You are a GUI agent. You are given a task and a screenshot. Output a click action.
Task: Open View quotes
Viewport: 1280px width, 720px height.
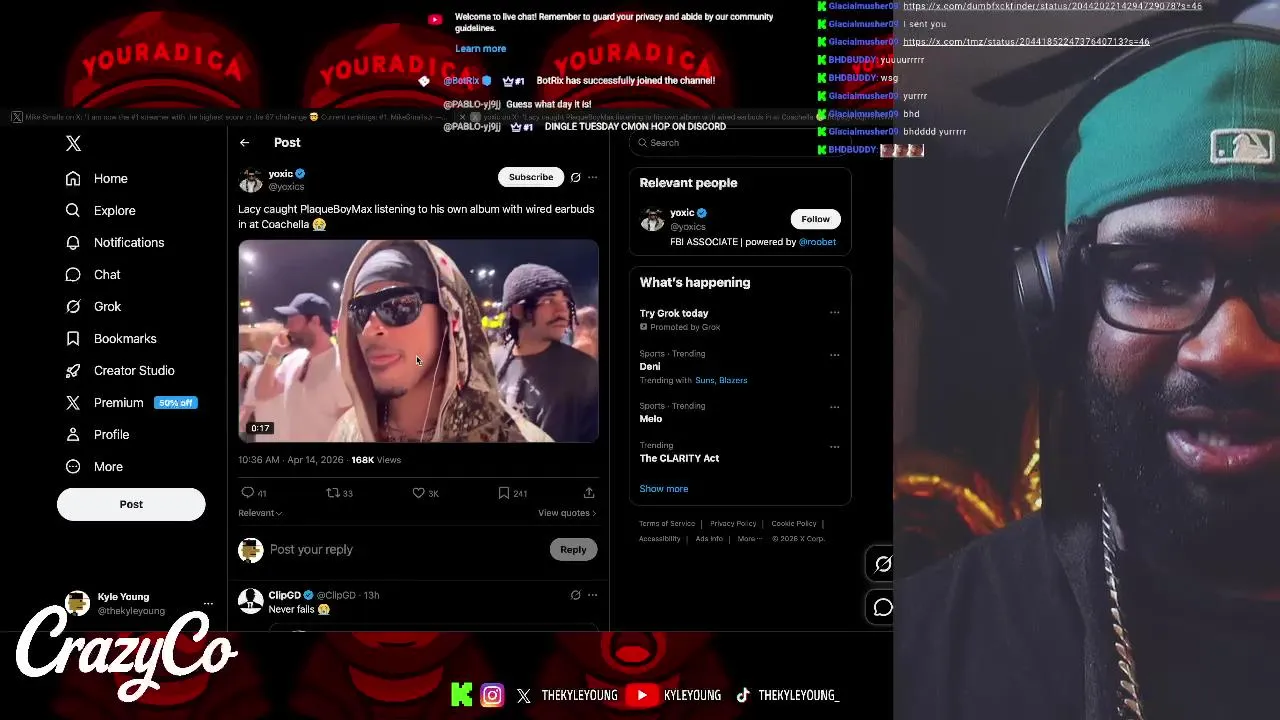tap(567, 513)
